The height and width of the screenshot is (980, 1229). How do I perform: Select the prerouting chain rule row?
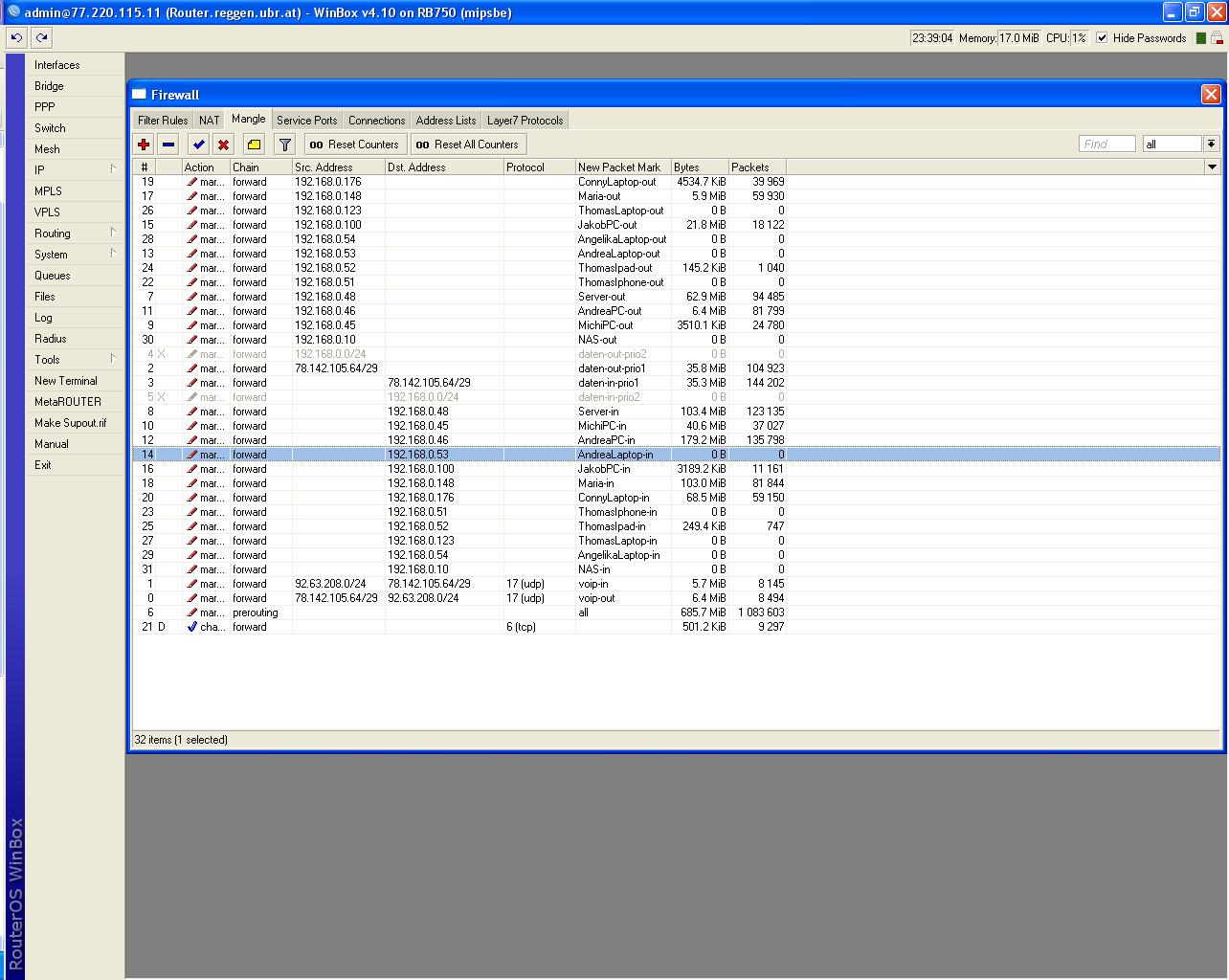click(x=677, y=612)
